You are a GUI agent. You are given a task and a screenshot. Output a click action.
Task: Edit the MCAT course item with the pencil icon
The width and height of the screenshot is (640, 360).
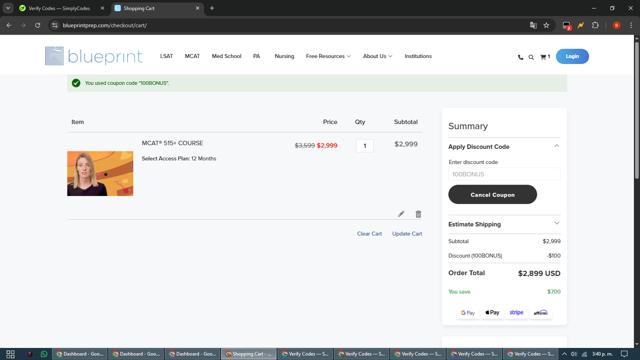tap(401, 214)
